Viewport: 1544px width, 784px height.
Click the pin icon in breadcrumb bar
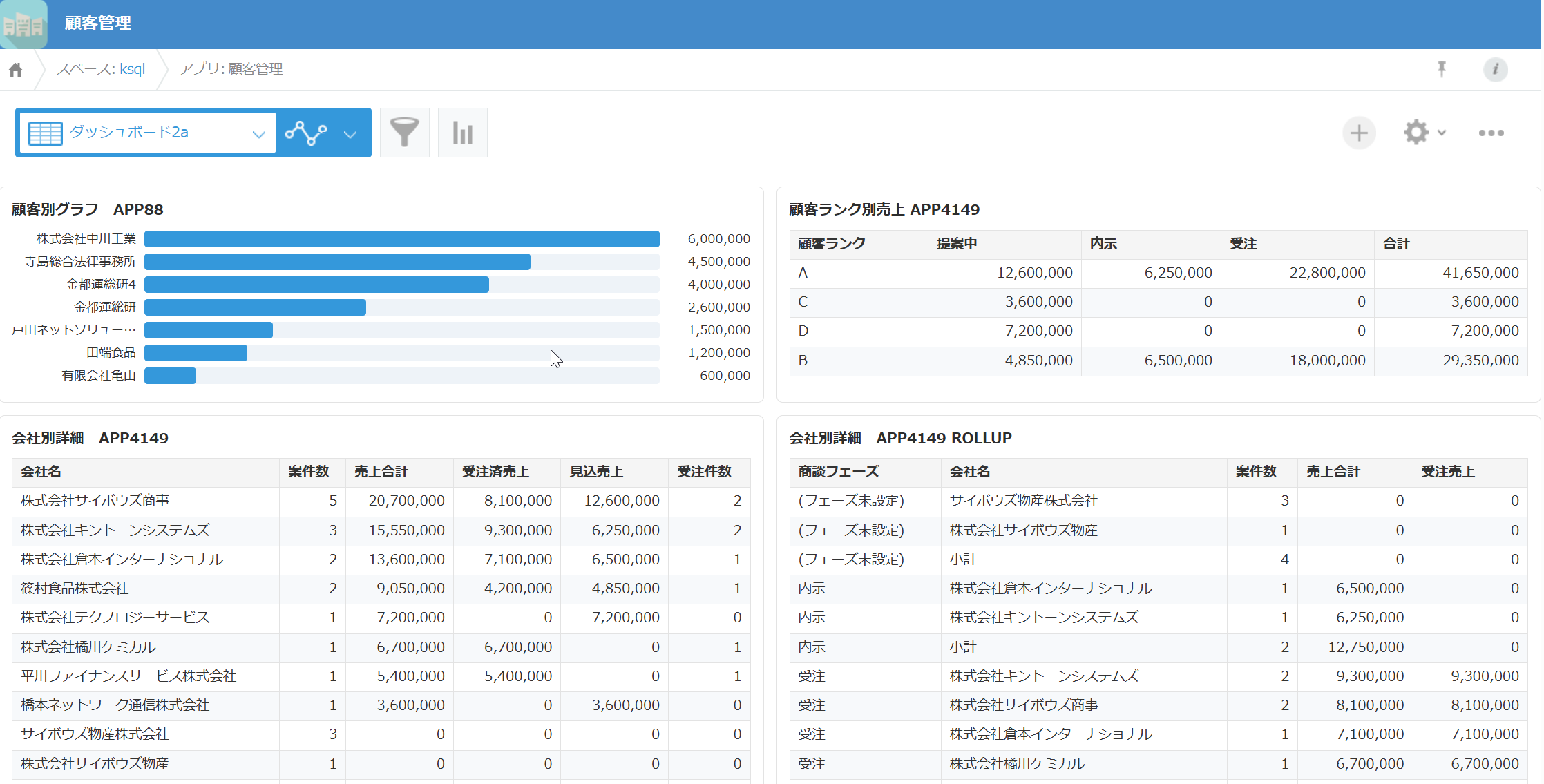coord(1442,69)
